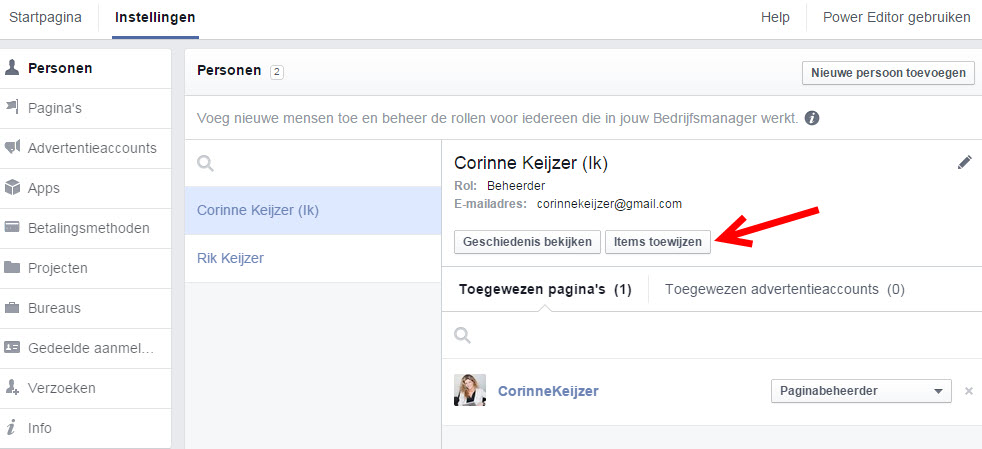The image size is (982, 449).
Task: Switch to Toegewezen advertentieaccounts tab
Action: coord(785,289)
